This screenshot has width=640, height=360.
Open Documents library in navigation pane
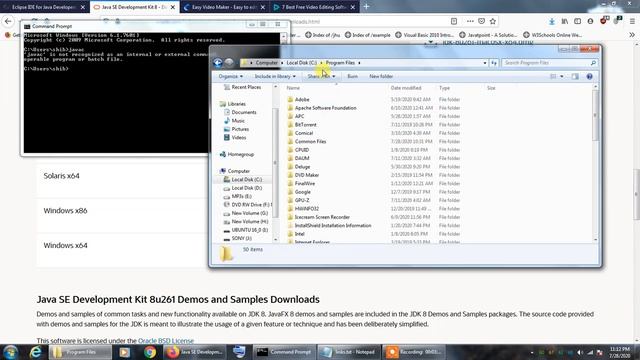coord(244,112)
